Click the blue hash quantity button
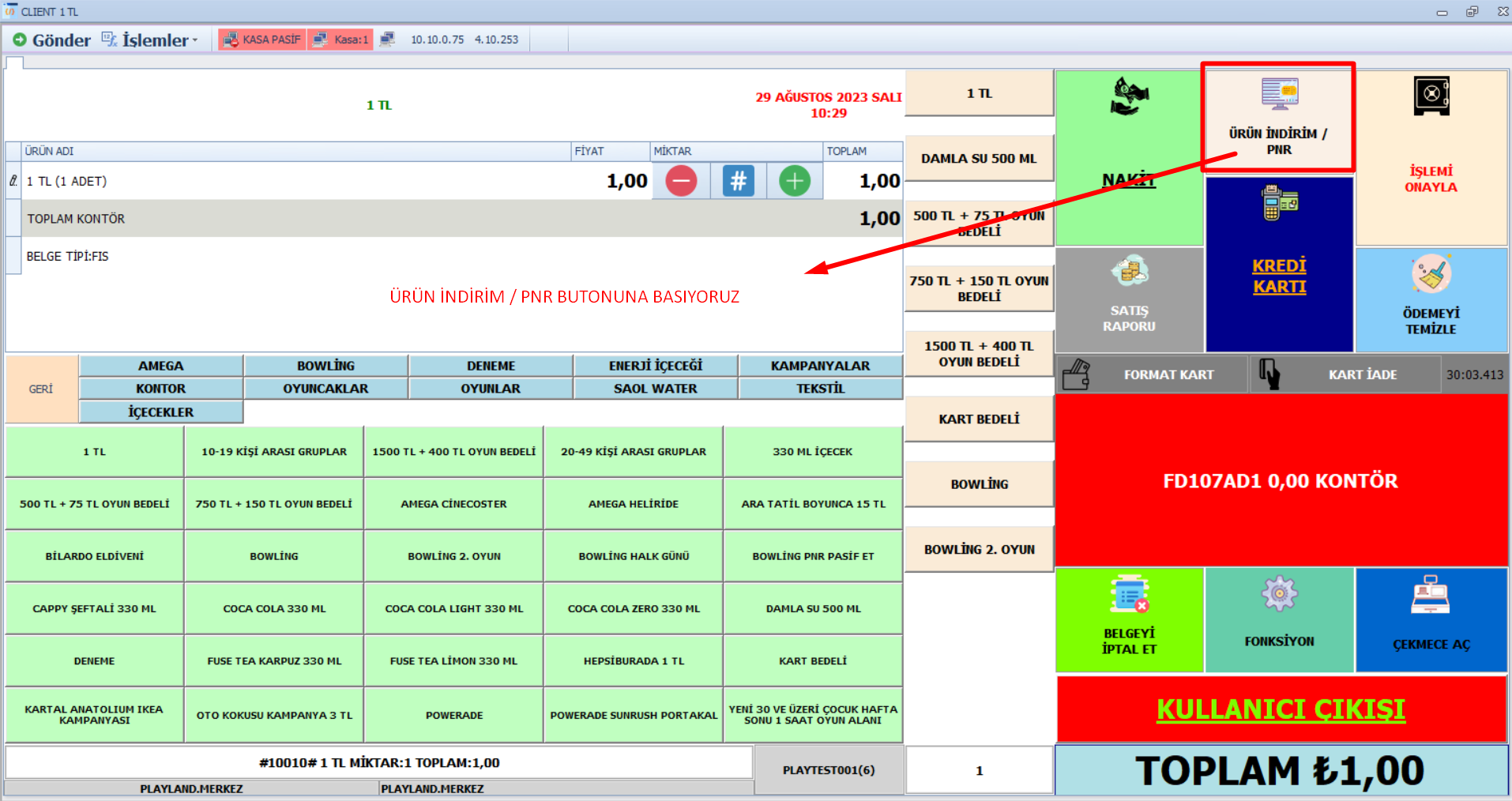This screenshot has height=801, width=1512. (x=738, y=181)
